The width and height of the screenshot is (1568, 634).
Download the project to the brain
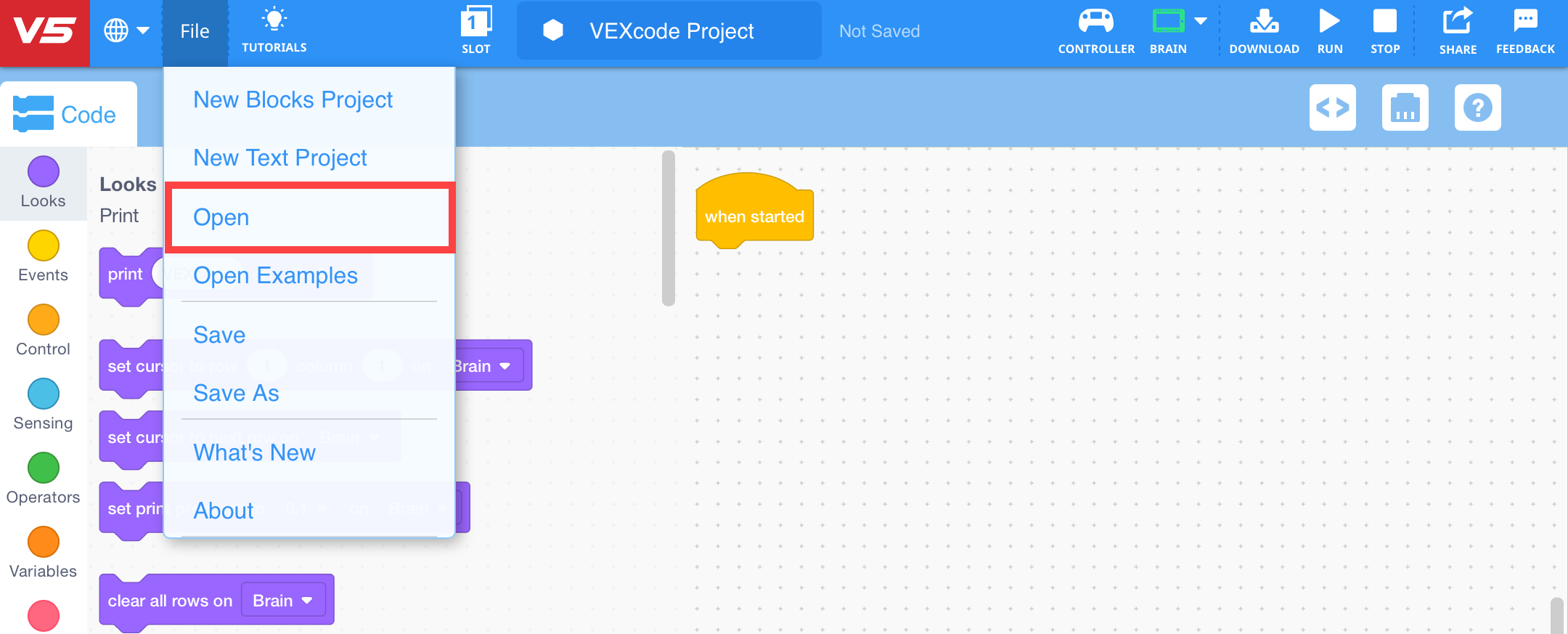point(1264,31)
